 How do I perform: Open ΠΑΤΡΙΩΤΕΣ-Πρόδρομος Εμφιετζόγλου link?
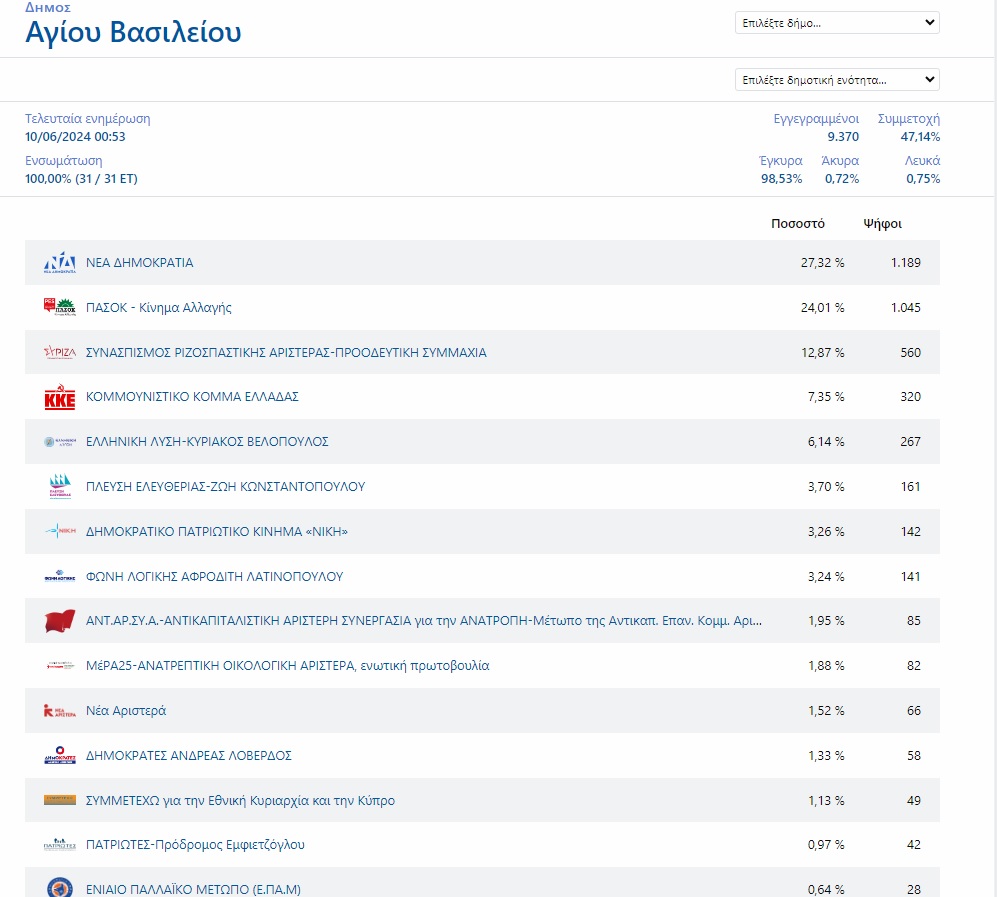(x=195, y=845)
